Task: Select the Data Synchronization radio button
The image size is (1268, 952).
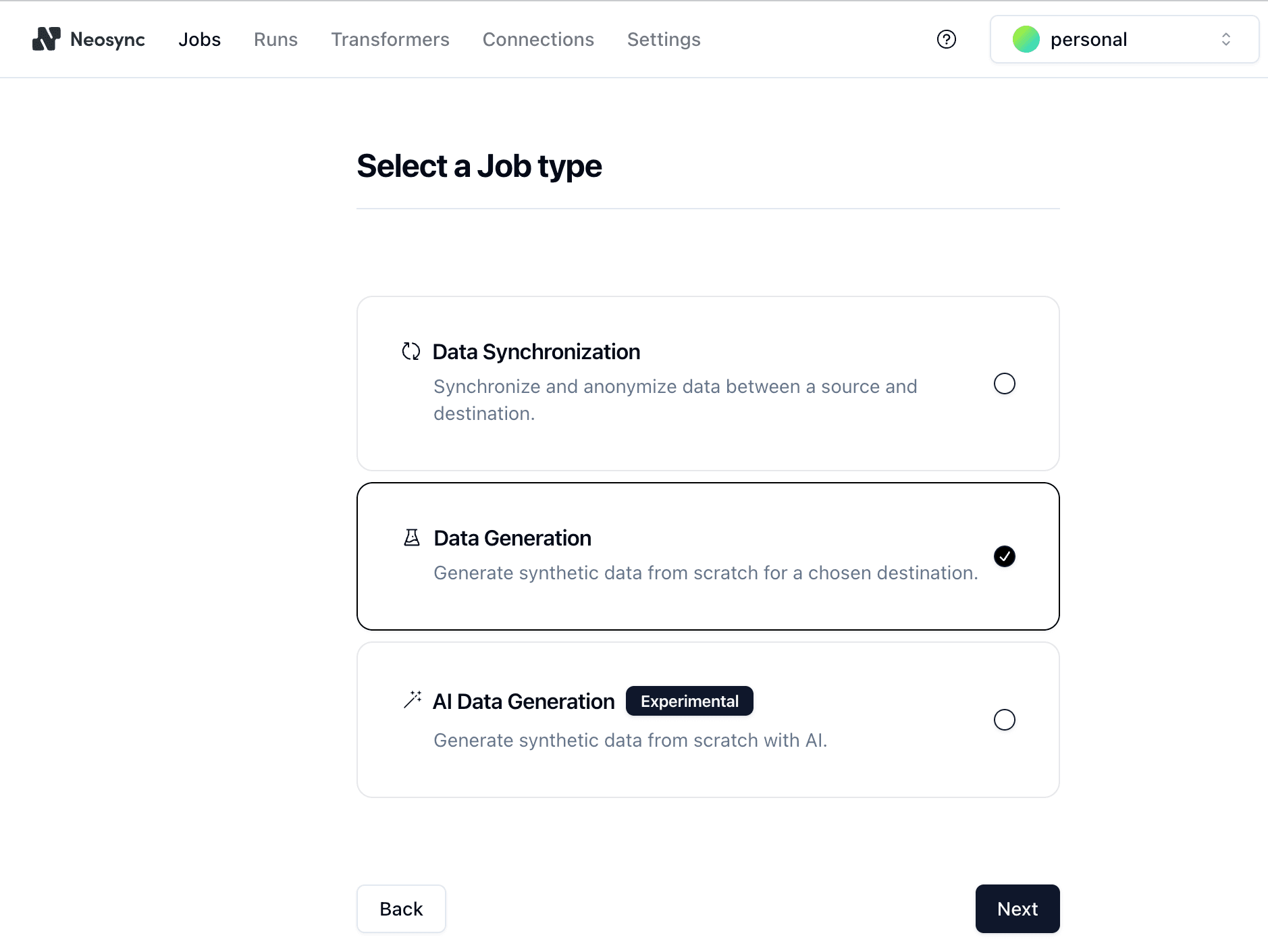Action: click(1003, 384)
